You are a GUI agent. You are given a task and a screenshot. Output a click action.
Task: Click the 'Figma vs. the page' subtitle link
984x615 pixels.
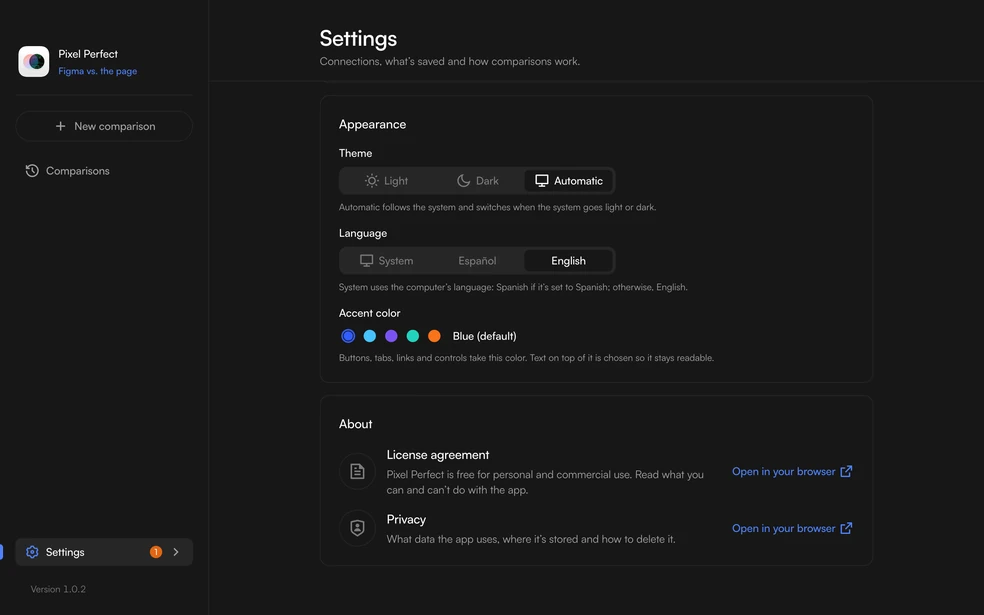pos(98,71)
